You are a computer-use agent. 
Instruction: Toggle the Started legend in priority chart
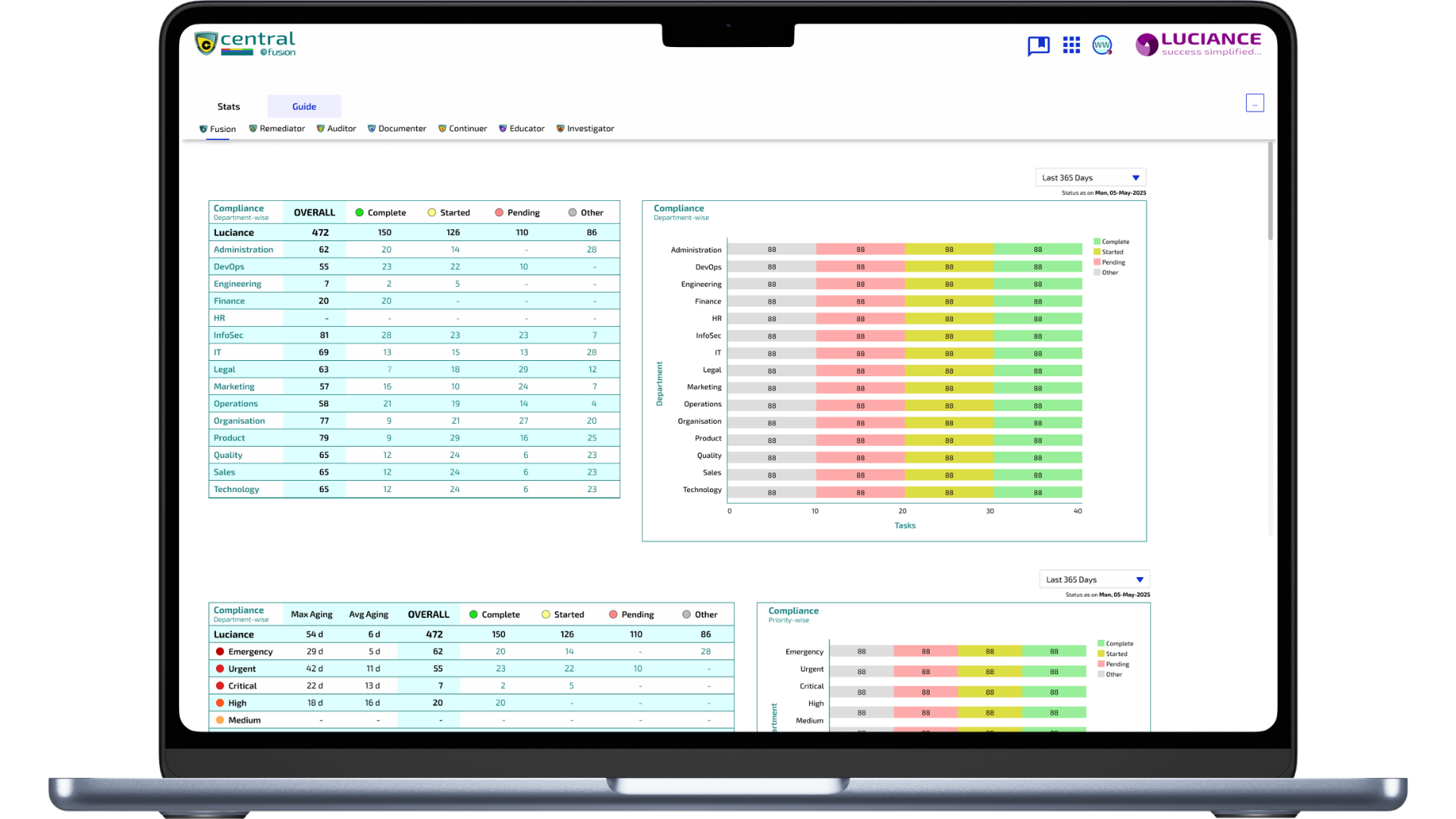[x=1112, y=654]
